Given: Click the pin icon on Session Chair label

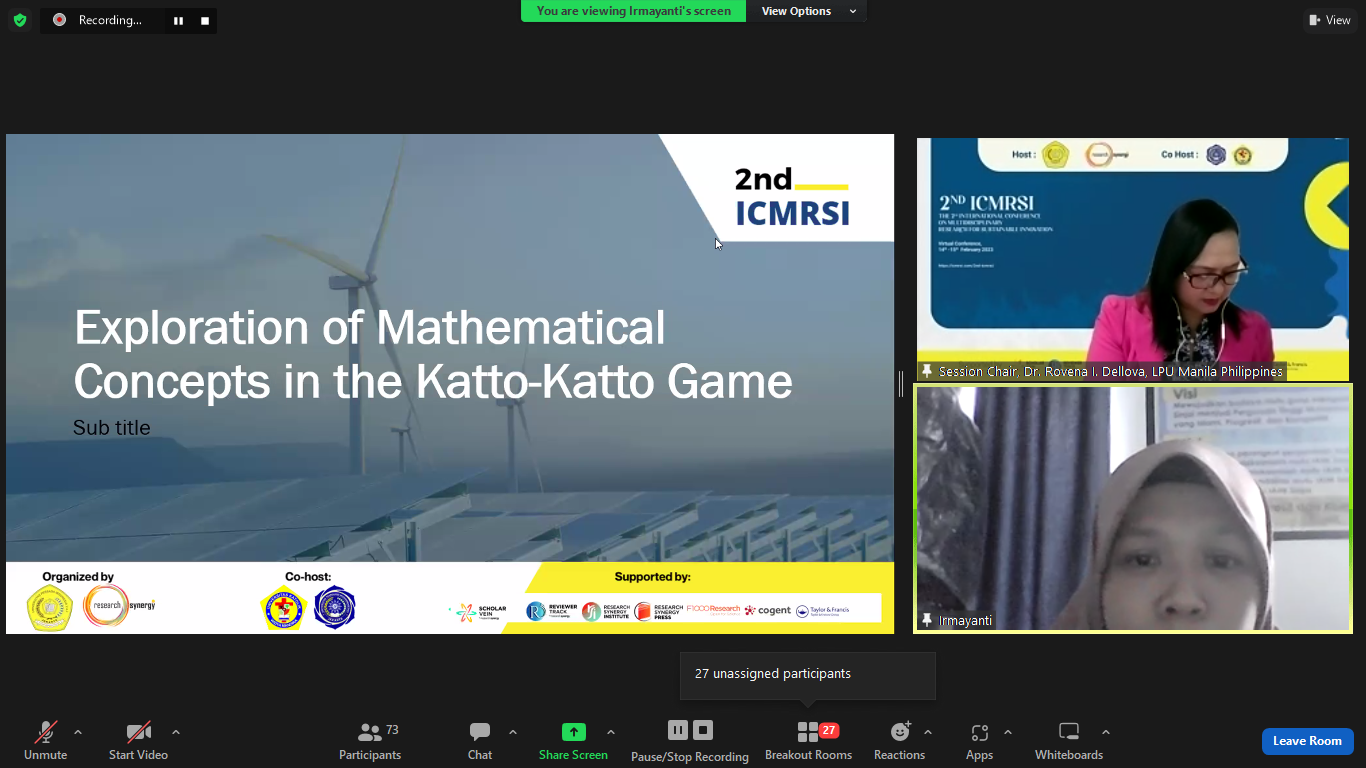Looking at the screenshot, I should pyautogui.click(x=927, y=371).
